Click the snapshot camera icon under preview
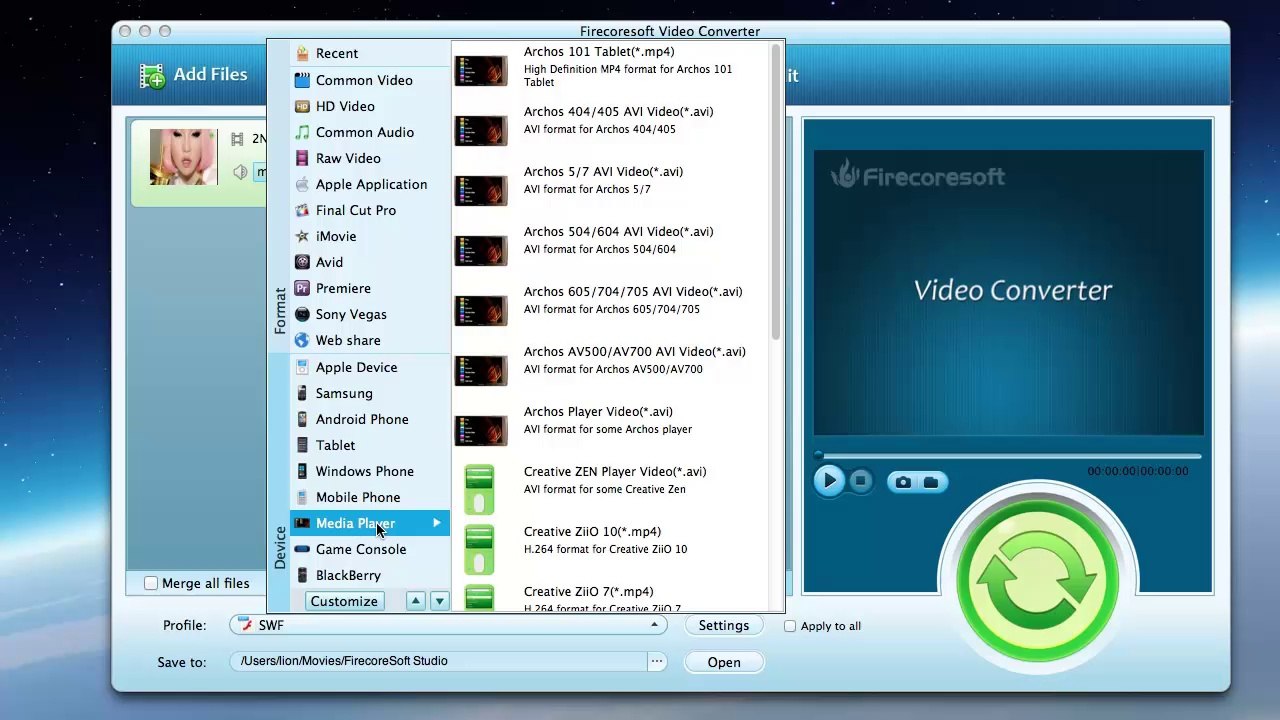 coord(903,482)
